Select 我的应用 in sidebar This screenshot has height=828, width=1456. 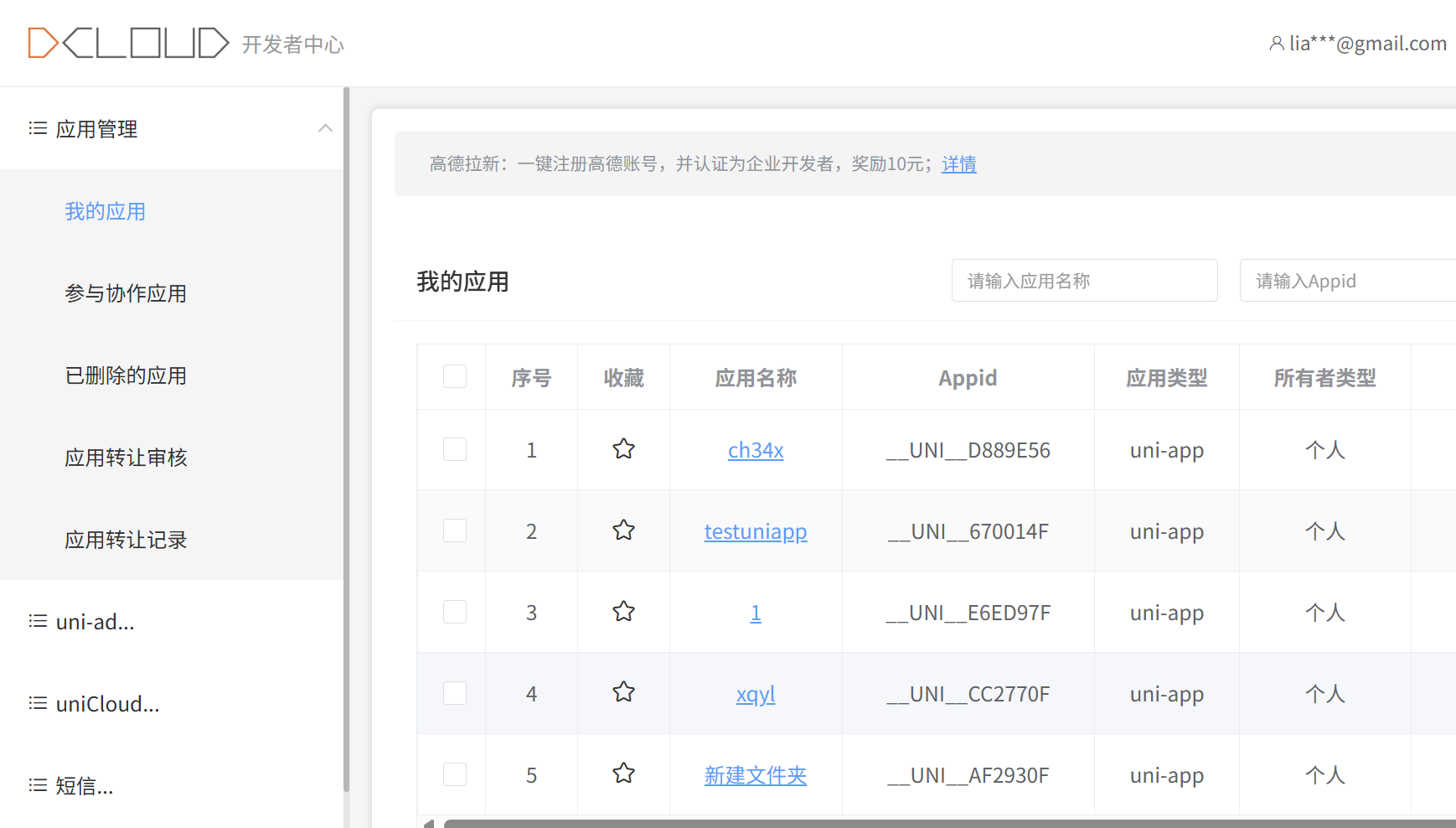[106, 211]
